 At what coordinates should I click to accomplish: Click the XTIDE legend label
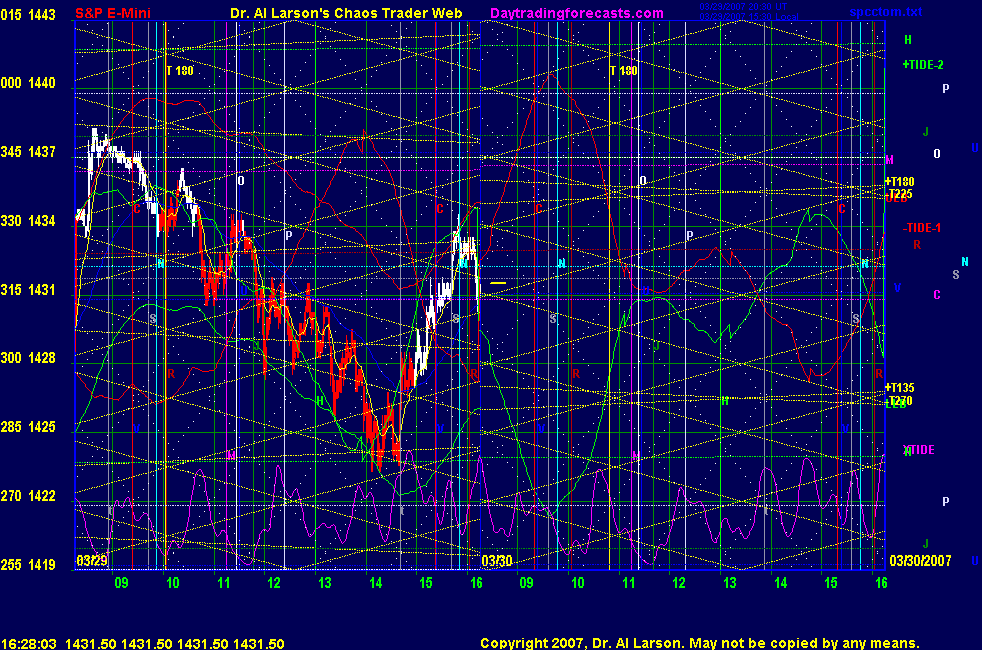(x=919, y=450)
